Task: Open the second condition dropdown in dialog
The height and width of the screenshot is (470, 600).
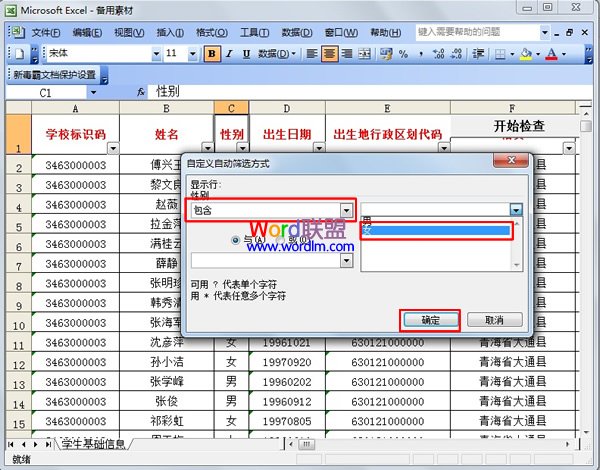Action: (x=346, y=260)
